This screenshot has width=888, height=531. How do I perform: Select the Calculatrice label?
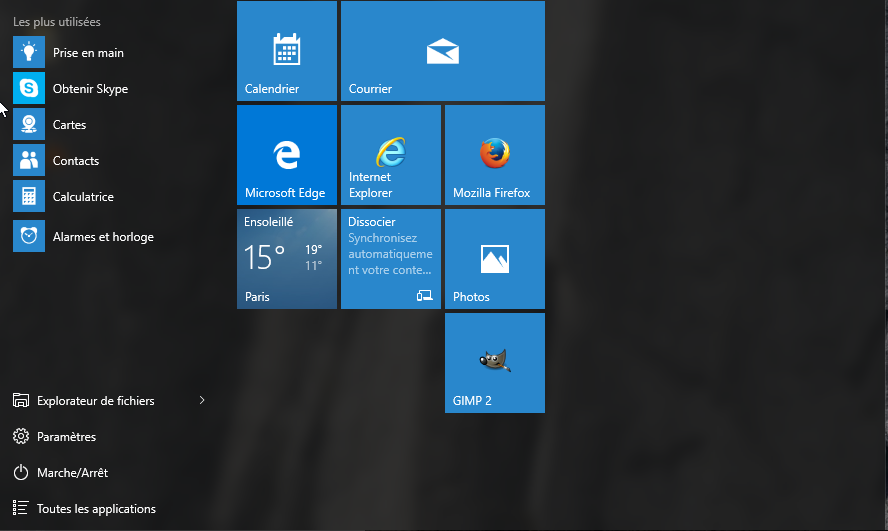83,196
